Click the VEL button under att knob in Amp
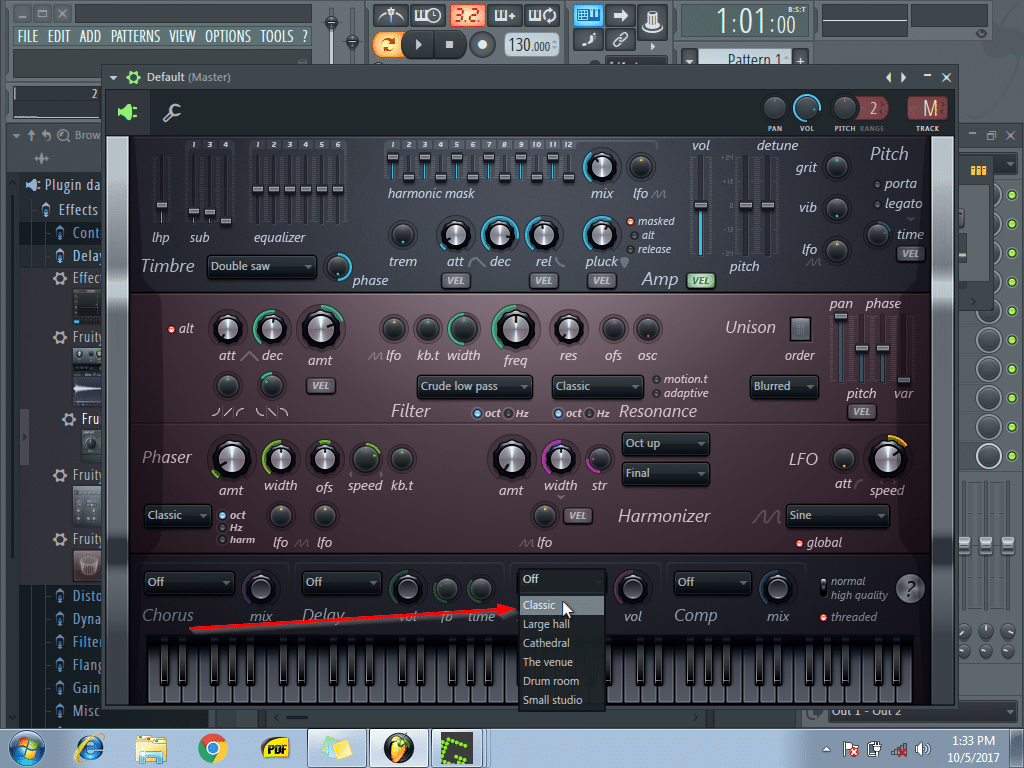Screen dimensions: 1024x768 pos(455,281)
